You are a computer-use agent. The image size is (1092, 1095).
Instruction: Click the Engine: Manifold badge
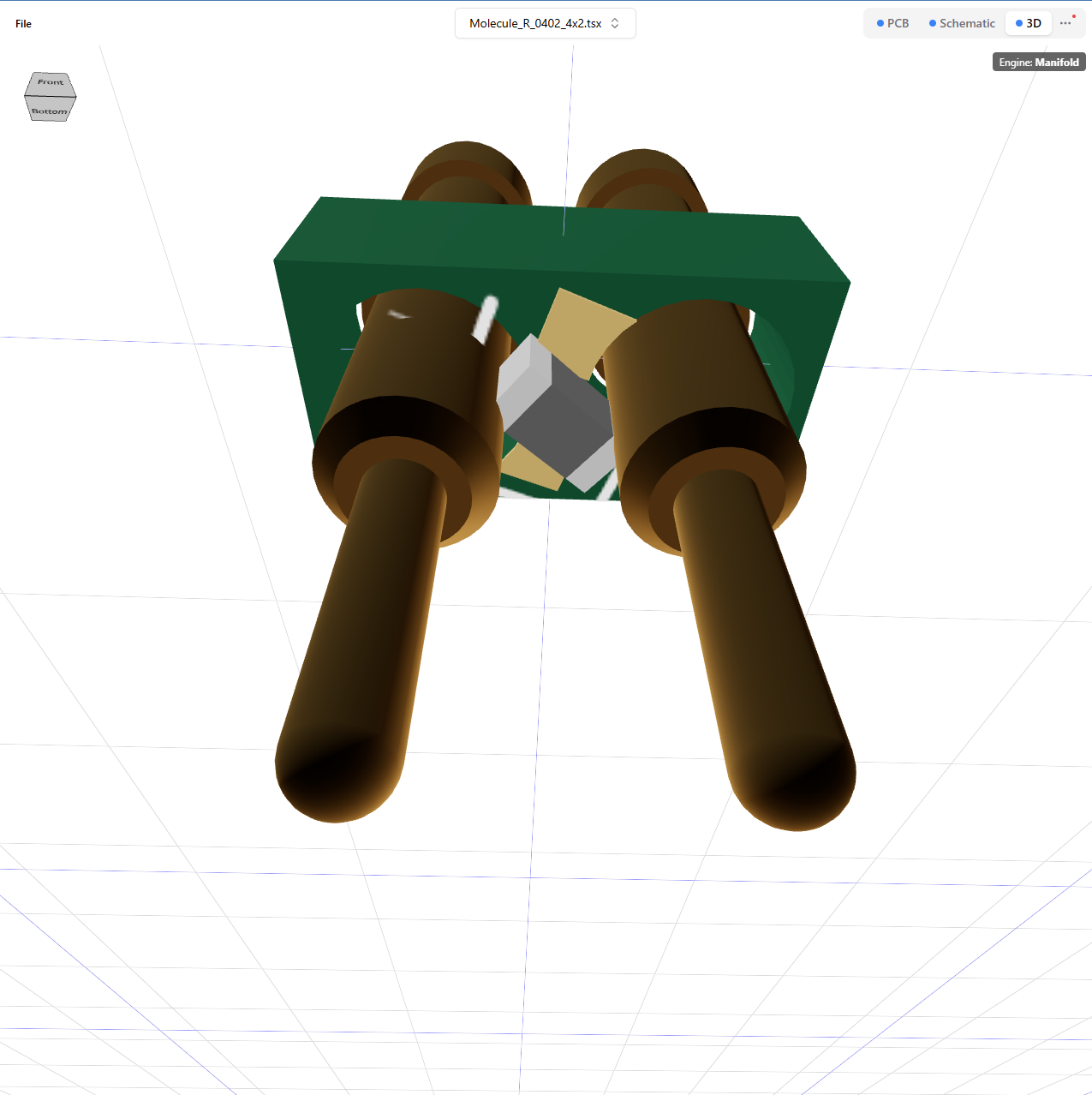tap(1039, 62)
